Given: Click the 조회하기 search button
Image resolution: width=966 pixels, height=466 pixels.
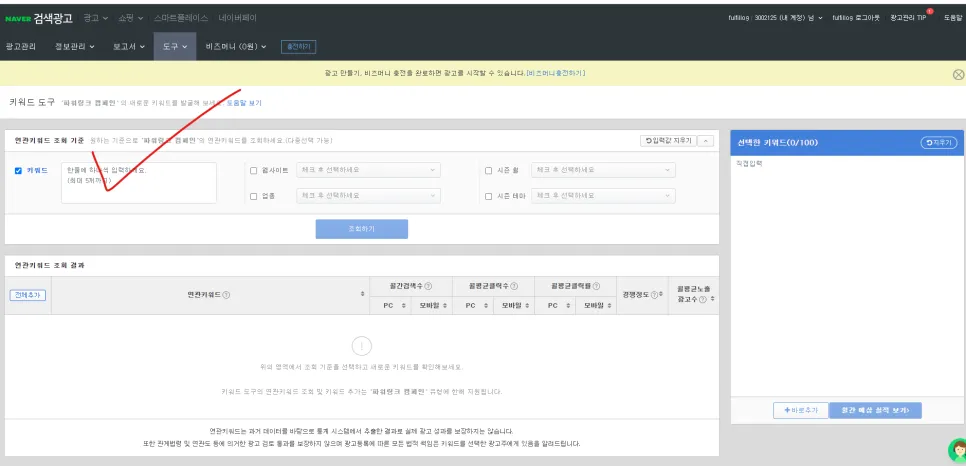Looking at the screenshot, I should click(362, 229).
